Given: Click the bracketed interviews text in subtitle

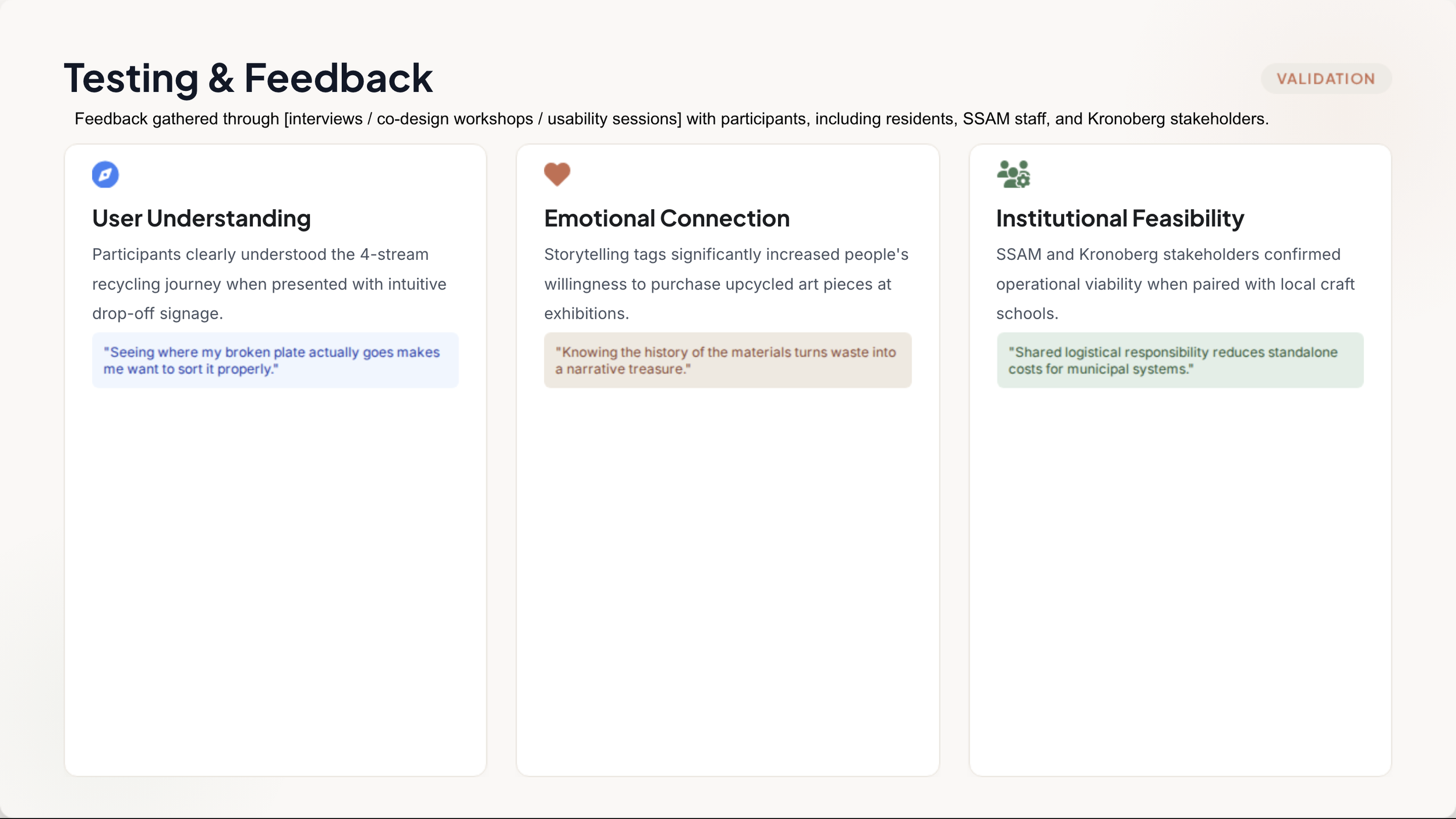Looking at the screenshot, I should pos(483,119).
